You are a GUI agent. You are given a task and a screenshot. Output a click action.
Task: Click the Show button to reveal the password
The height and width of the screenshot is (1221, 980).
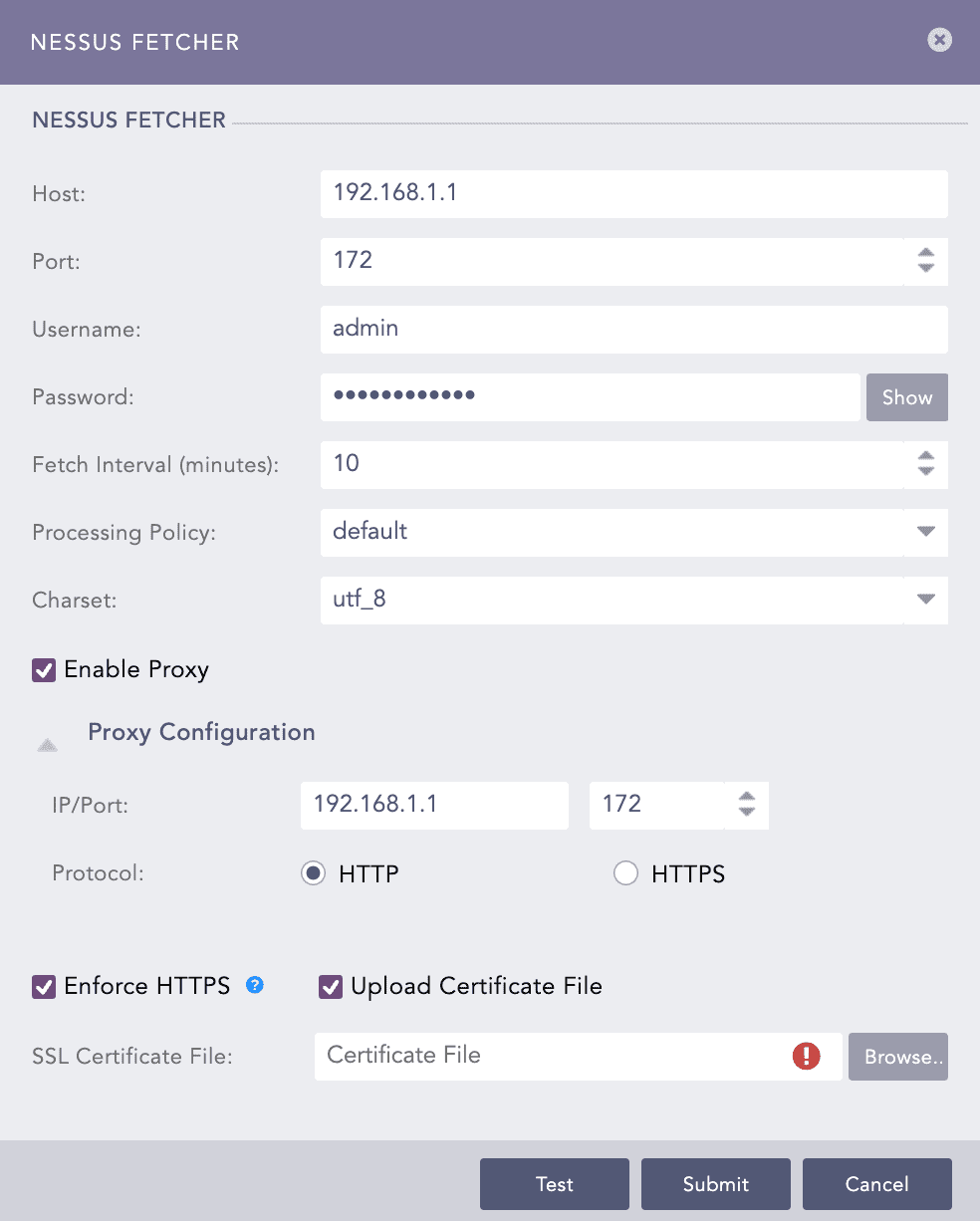(x=906, y=396)
